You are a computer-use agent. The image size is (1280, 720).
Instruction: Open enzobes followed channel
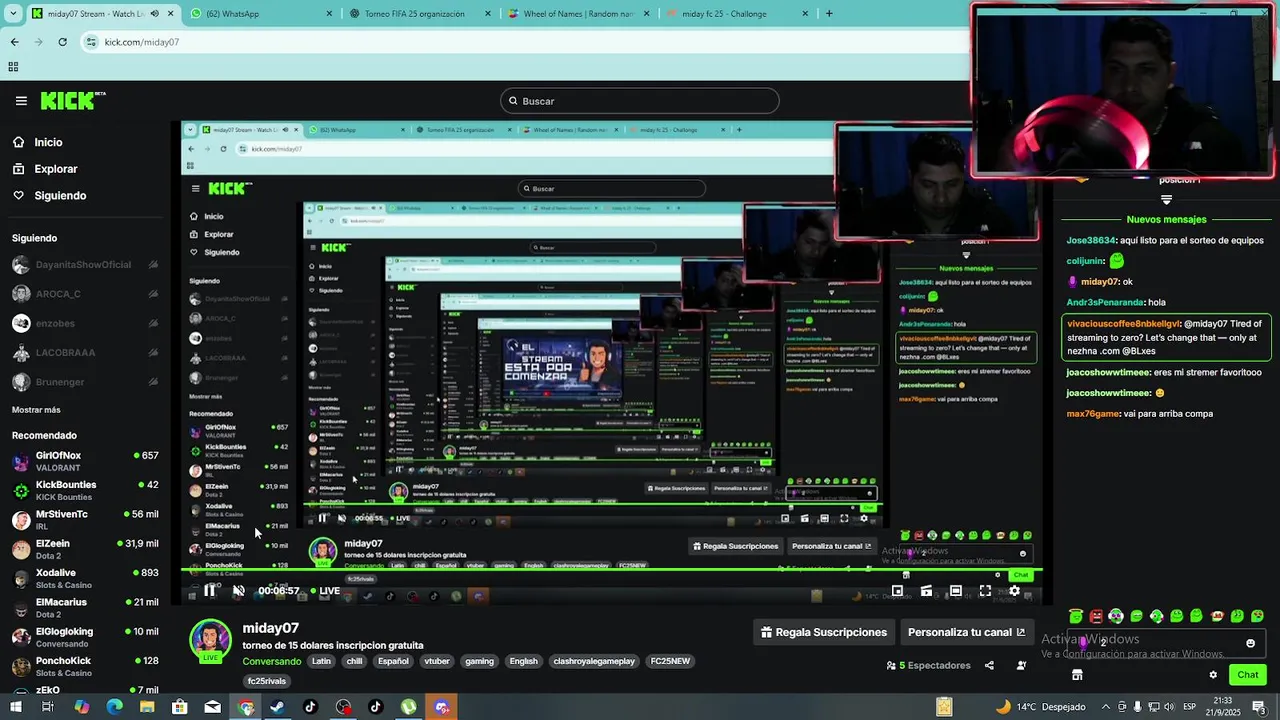click(85, 323)
